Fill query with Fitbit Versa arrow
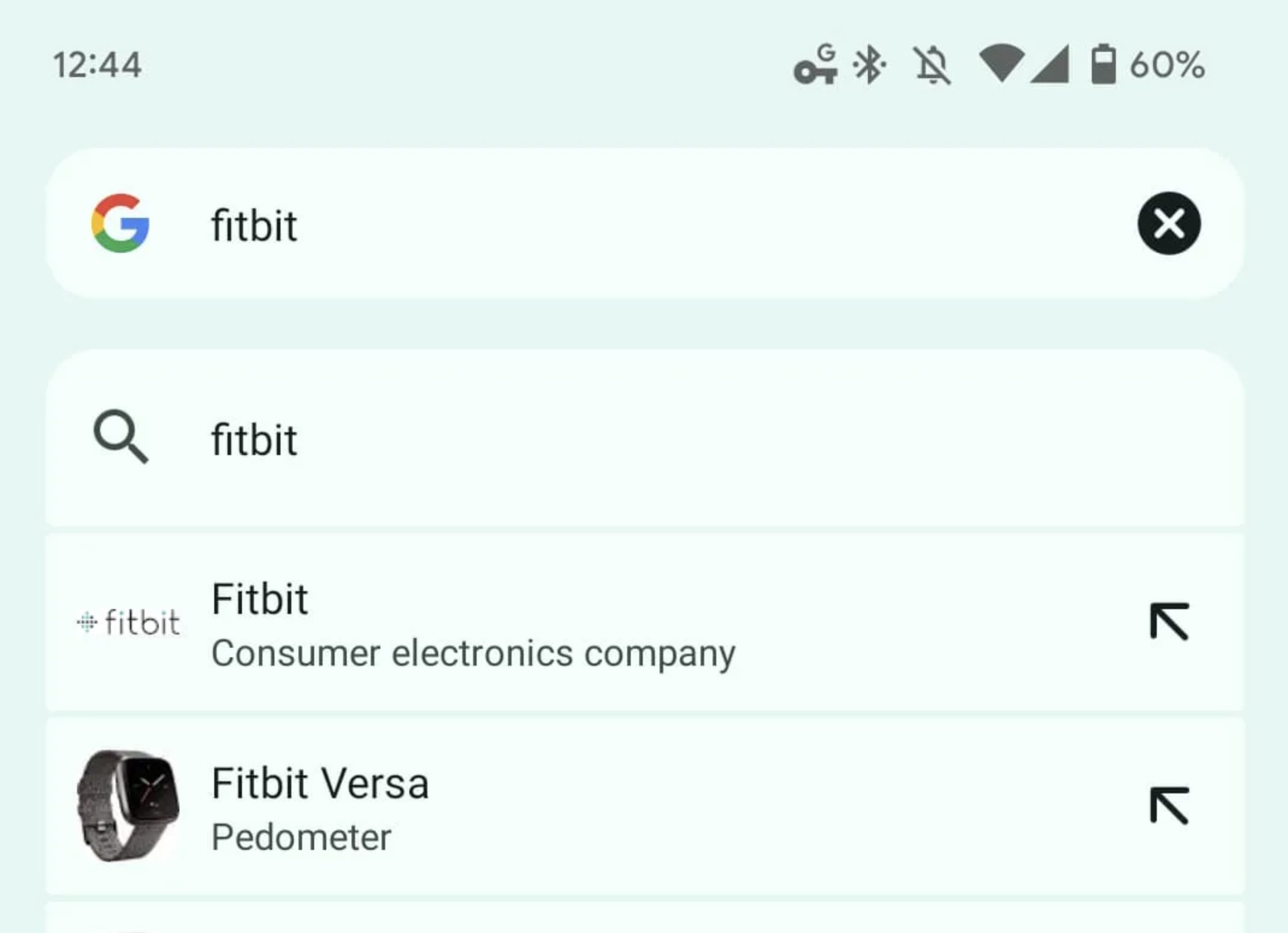Viewport: 1288px width, 933px height. click(1169, 805)
